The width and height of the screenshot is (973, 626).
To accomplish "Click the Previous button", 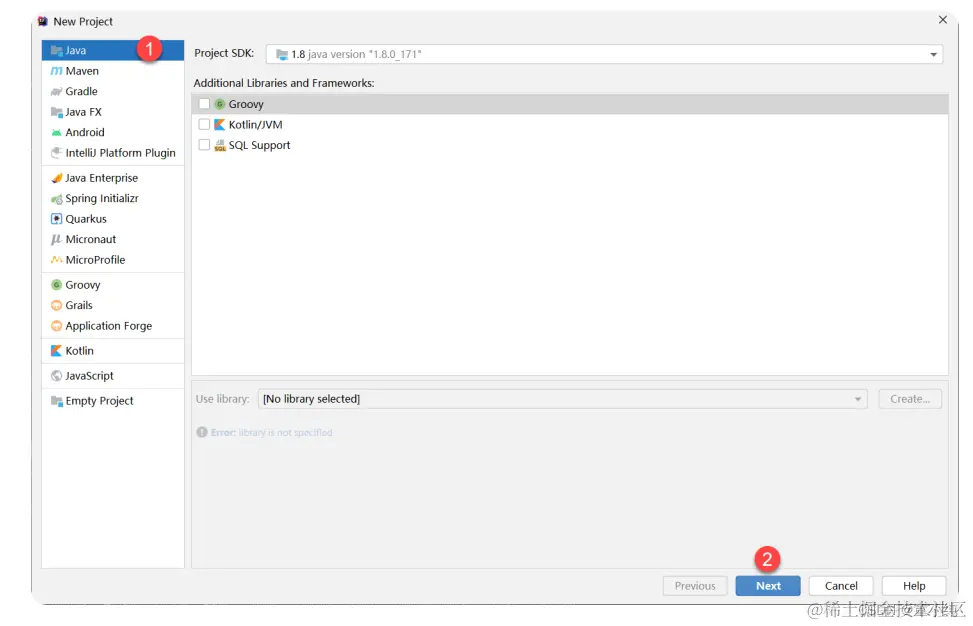I will [695, 586].
